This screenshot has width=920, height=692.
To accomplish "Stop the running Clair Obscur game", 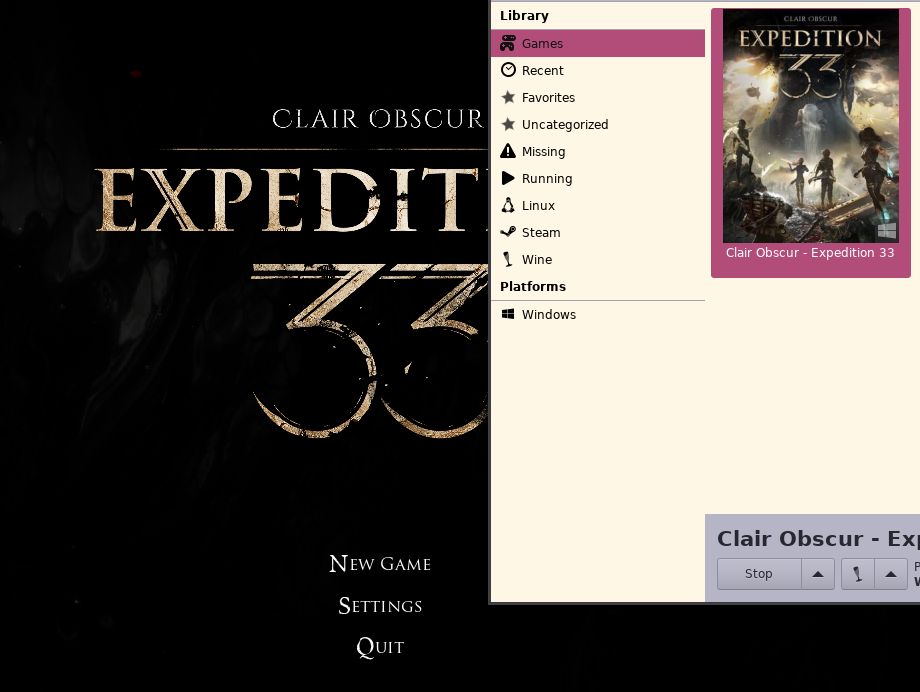I will tap(759, 574).
